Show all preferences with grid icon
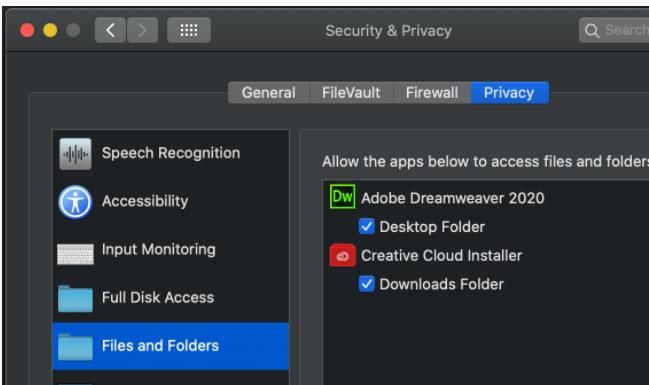The height and width of the screenshot is (385, 649). [189, 30]
